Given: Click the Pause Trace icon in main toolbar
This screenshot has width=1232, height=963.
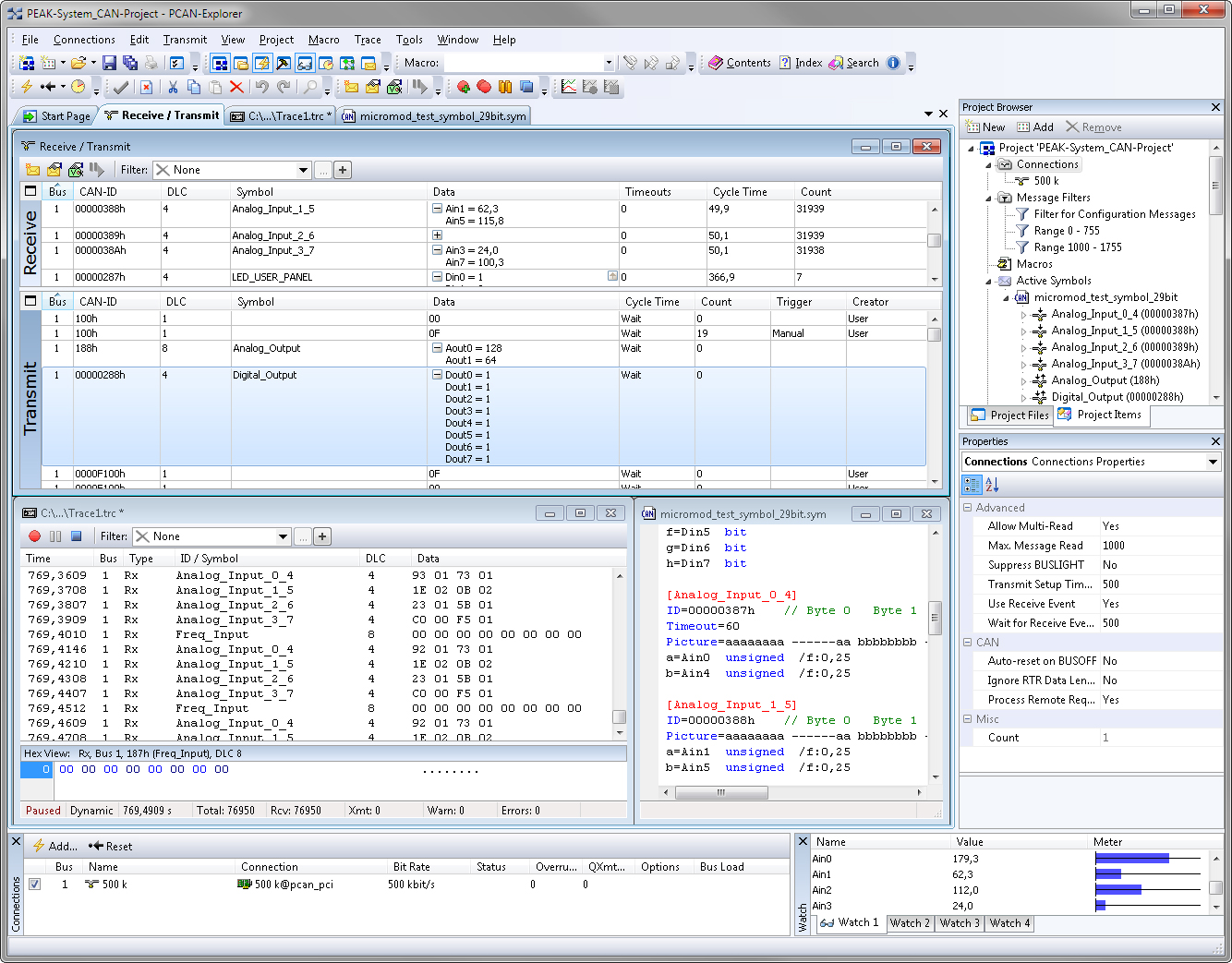Looking at the screenshot, I should 505,87.
